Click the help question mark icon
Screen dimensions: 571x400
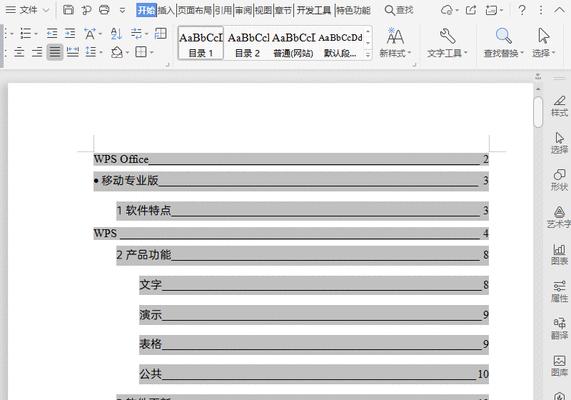pos(522,10)
